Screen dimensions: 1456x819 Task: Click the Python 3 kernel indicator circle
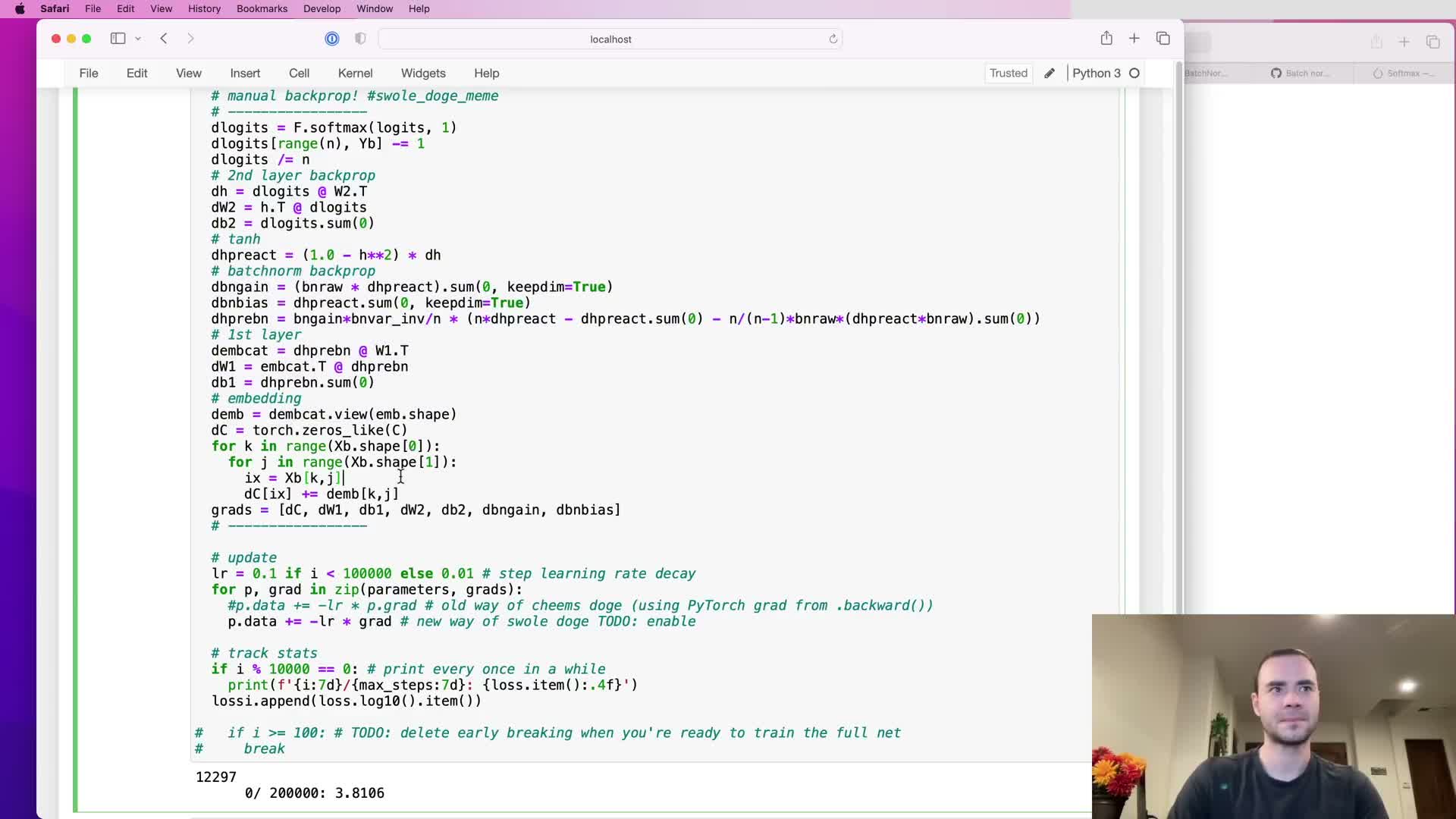point(1134,74)
